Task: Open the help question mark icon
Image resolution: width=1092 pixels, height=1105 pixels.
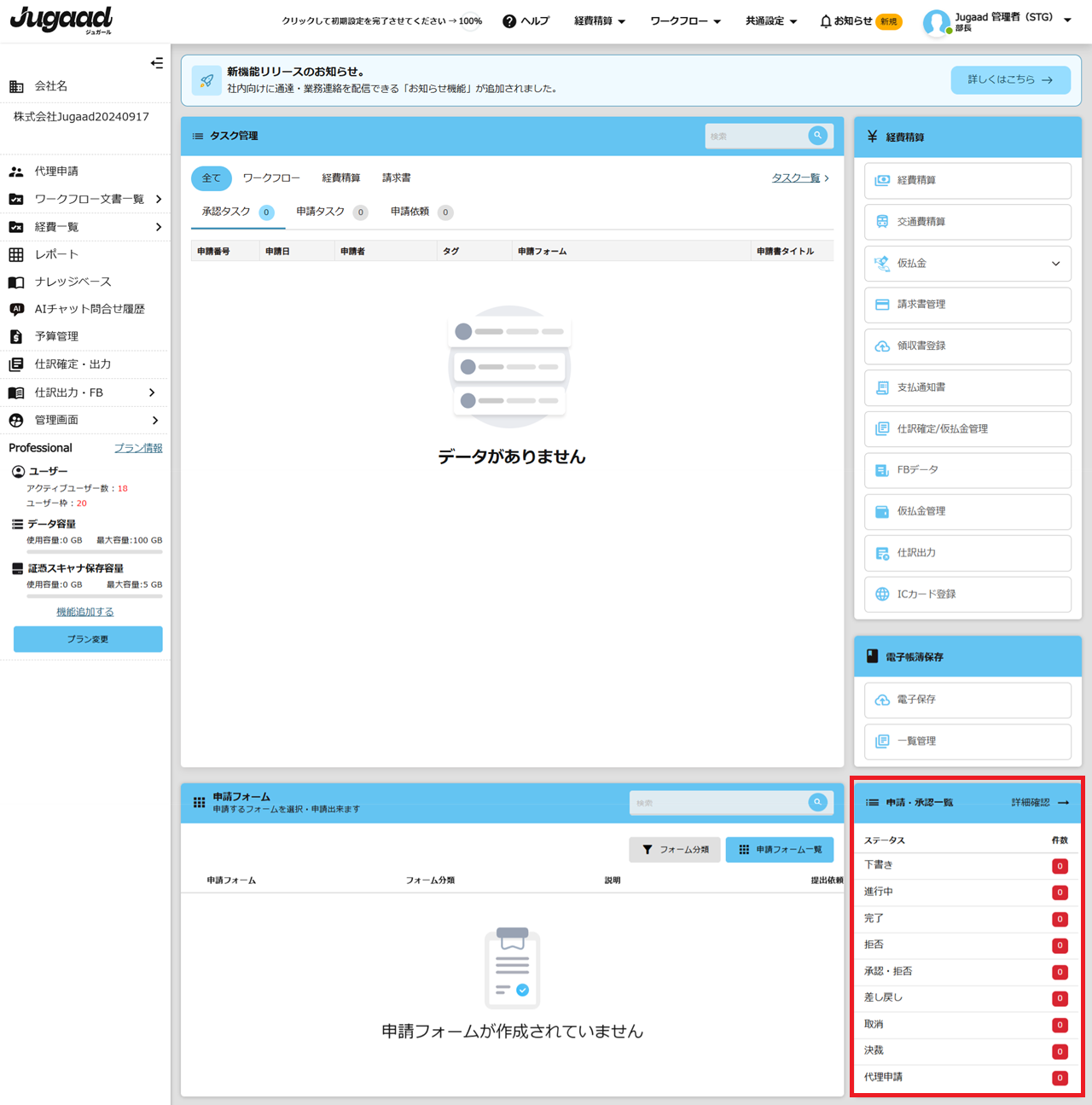Action: tap(509, 21)
